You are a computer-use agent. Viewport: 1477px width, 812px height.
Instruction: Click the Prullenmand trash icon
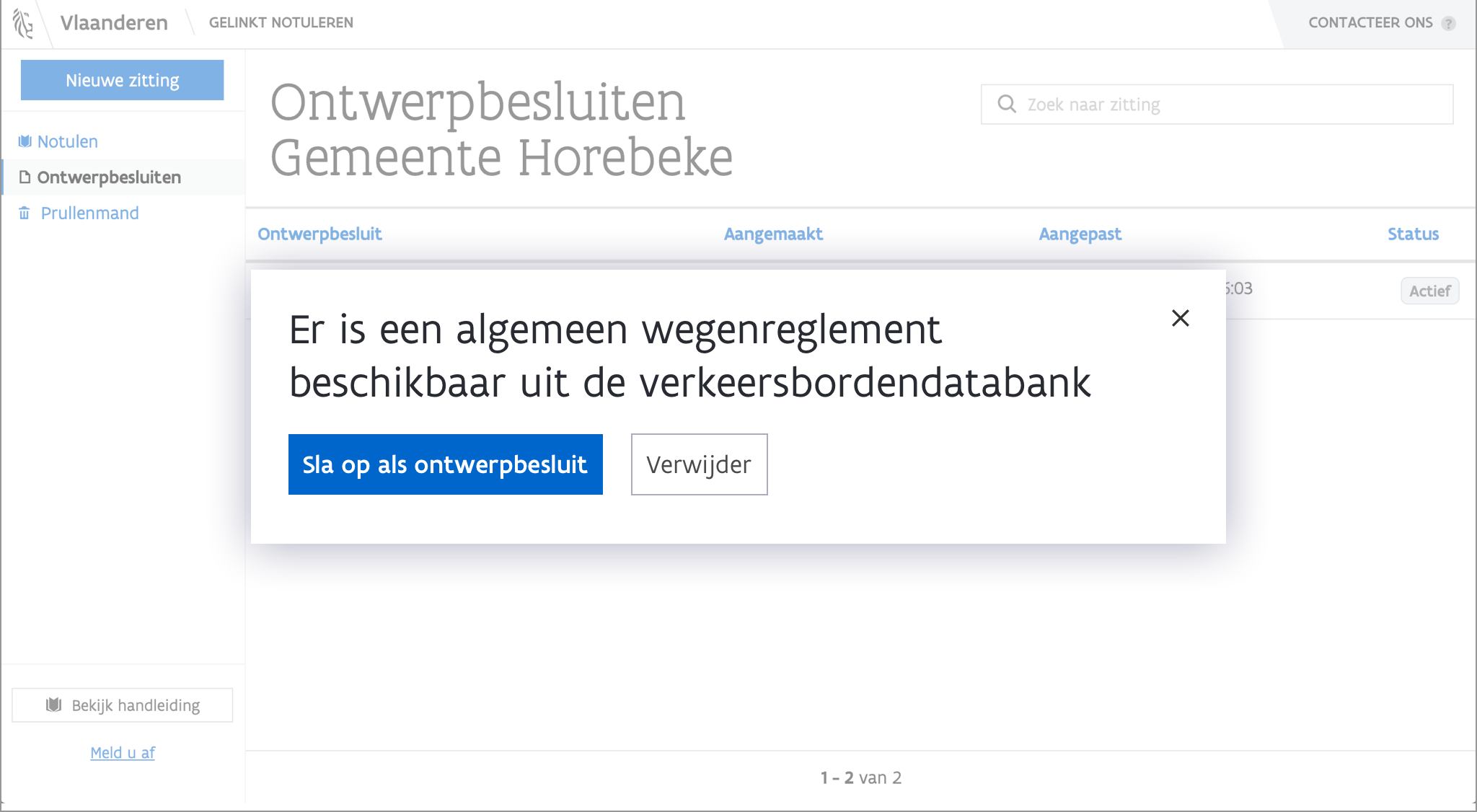pos(25,213)
